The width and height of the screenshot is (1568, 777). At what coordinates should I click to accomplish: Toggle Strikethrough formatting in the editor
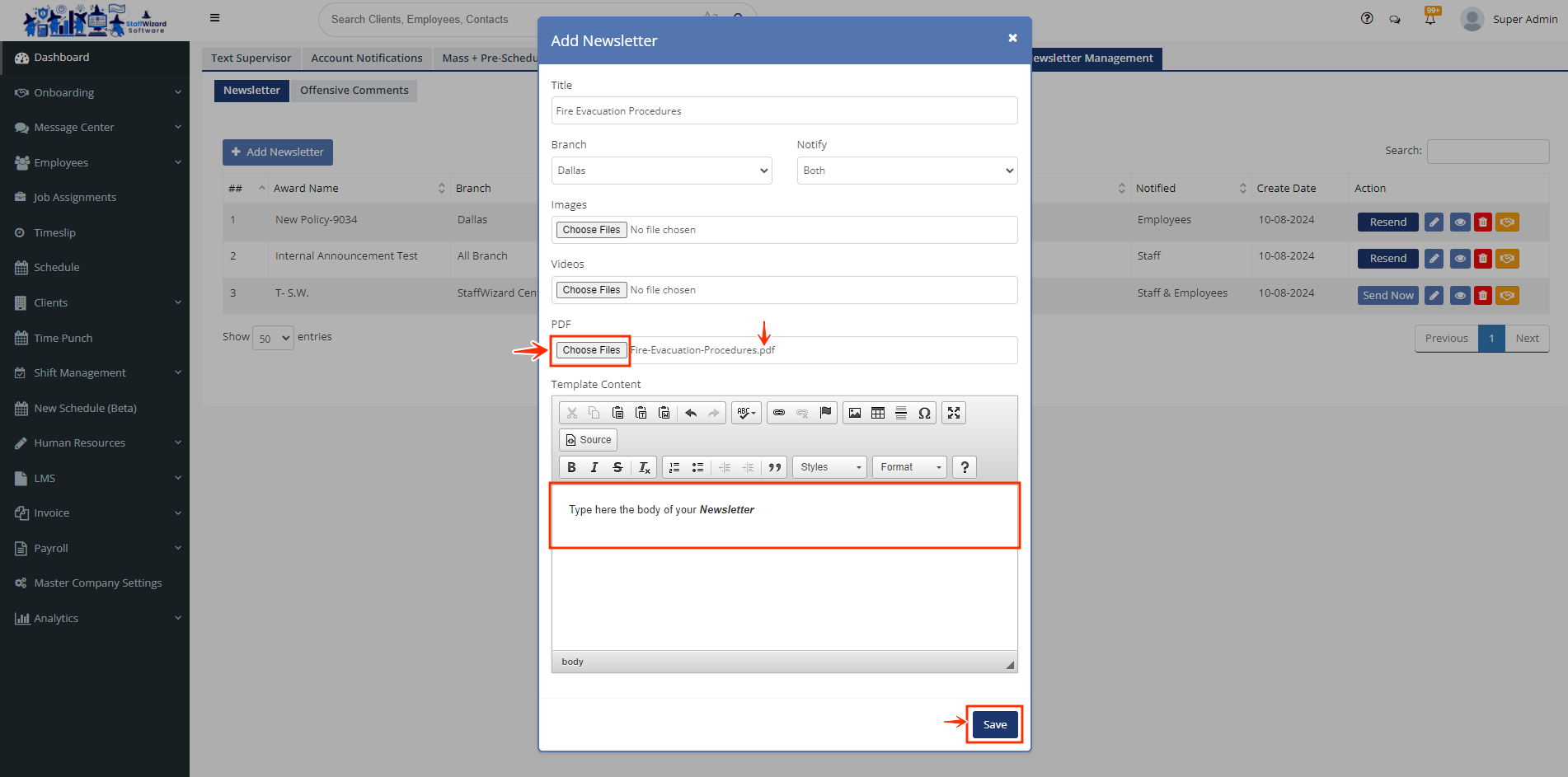coord(617,467)
